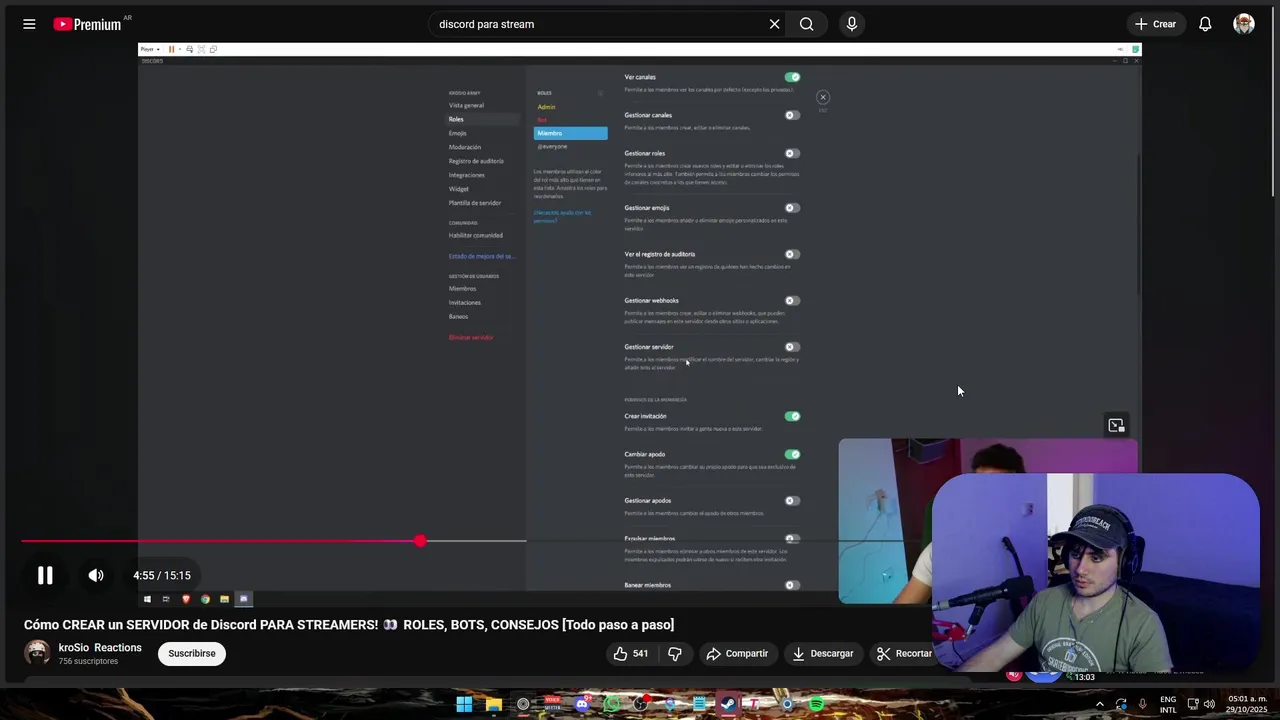Toggle 'Gestionar roles' switch in video
Viewport: 1280px width, 720px height.
point(792,153)
